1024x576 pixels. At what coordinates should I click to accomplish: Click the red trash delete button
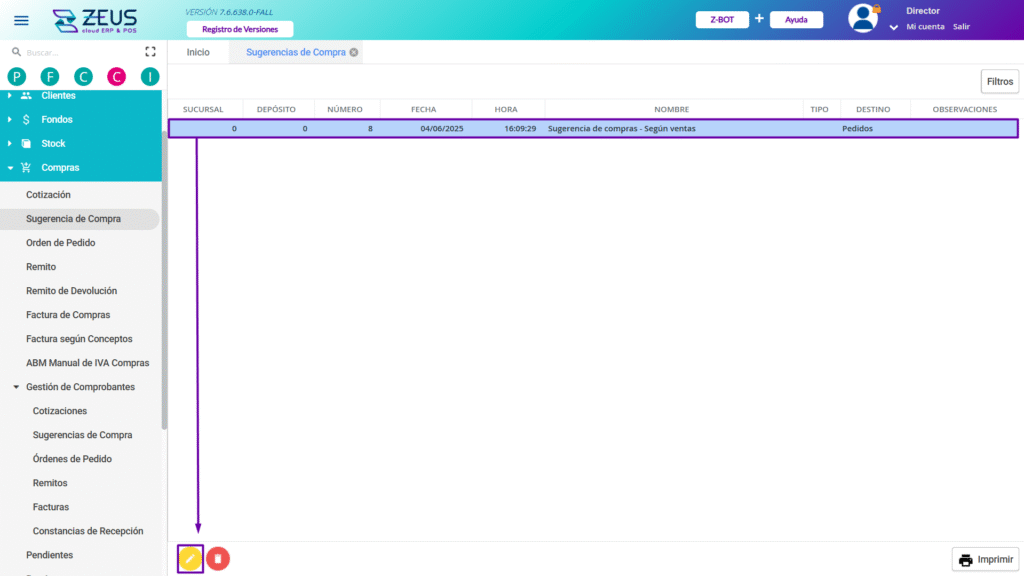click(218, 559)
